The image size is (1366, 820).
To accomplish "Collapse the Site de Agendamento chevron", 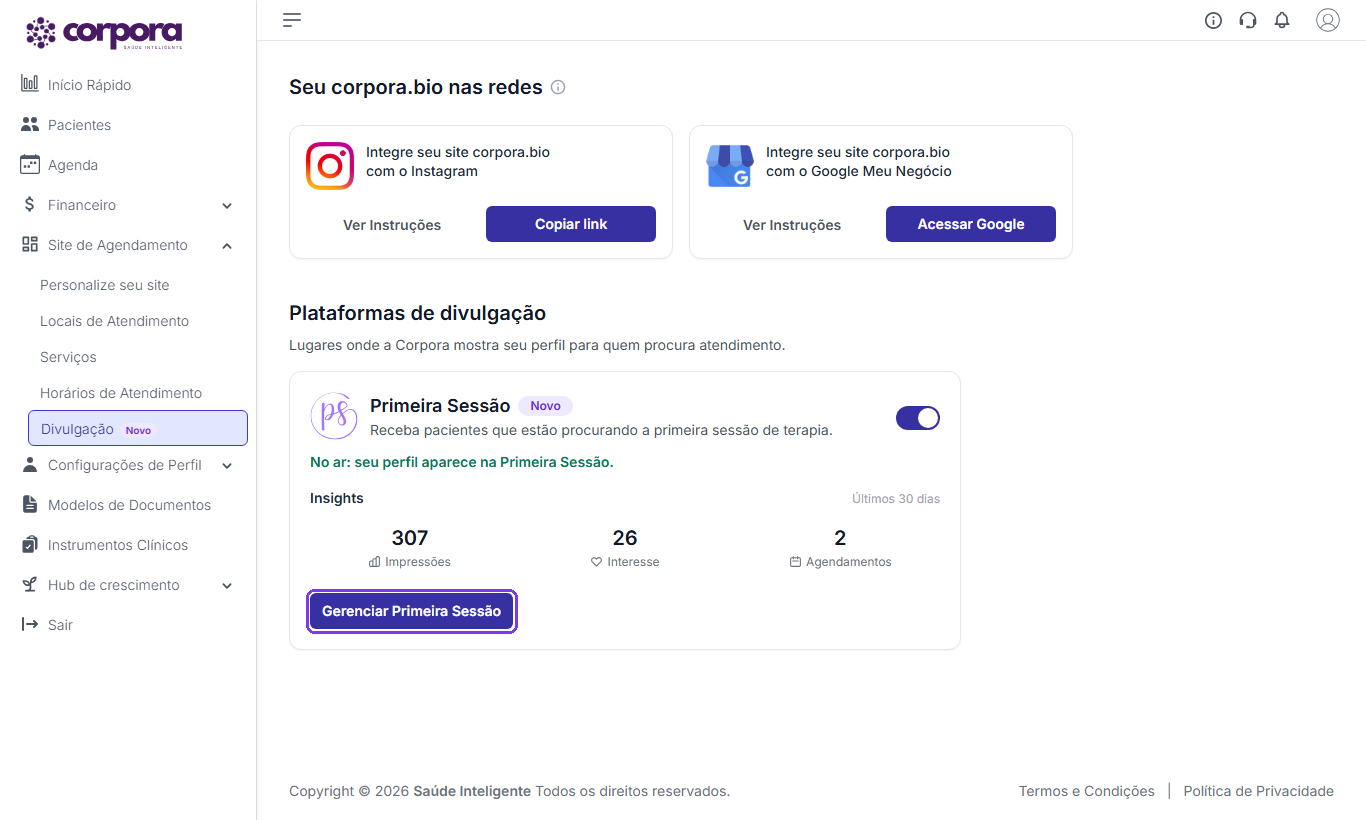I will (x=227, y=246).
